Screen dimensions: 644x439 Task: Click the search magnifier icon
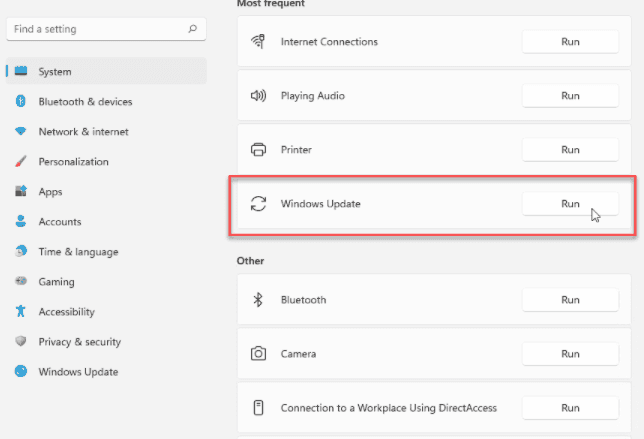[x=193, y=29]
